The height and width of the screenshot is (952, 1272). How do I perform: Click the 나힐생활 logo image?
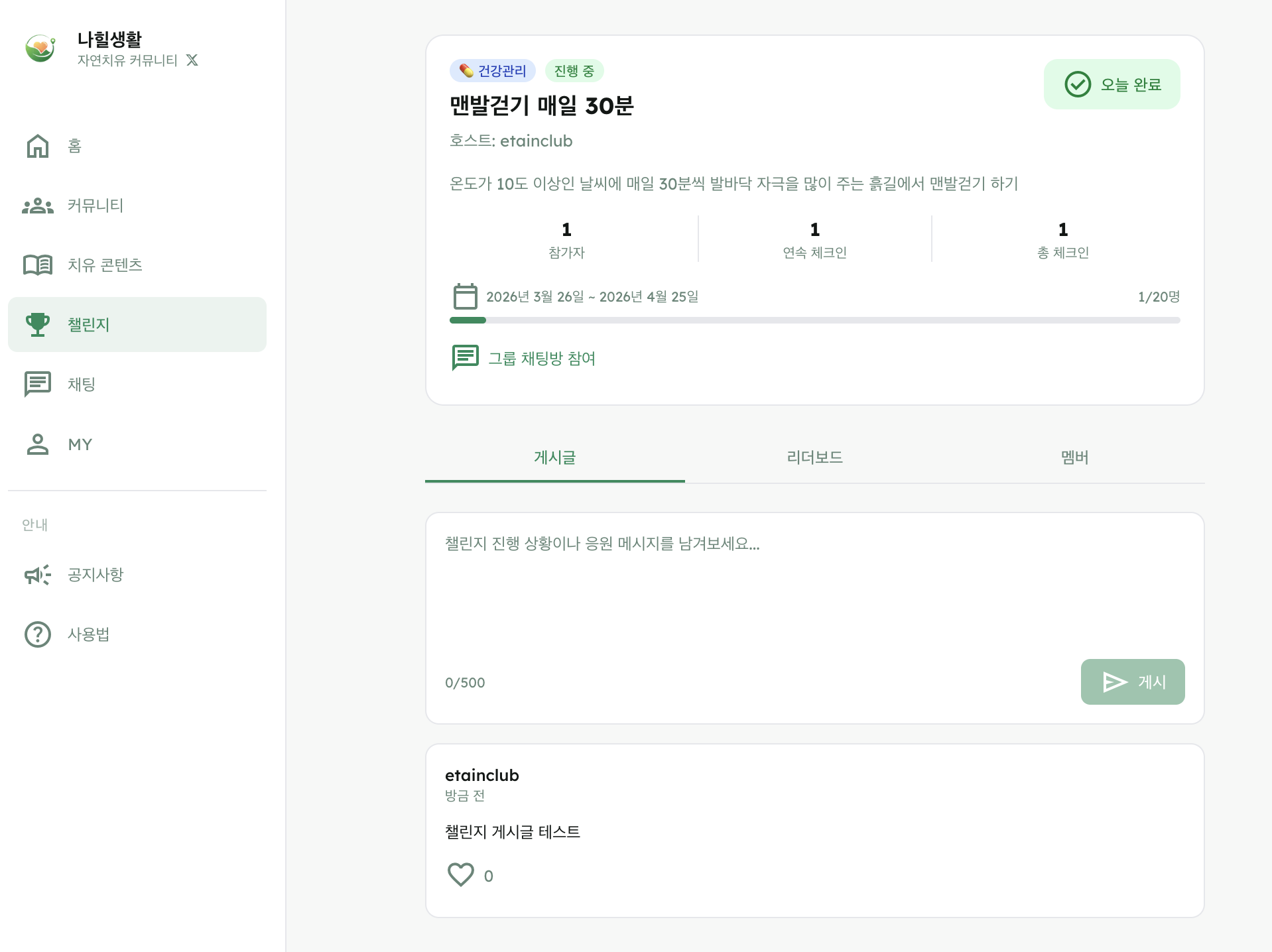[40, 48]
